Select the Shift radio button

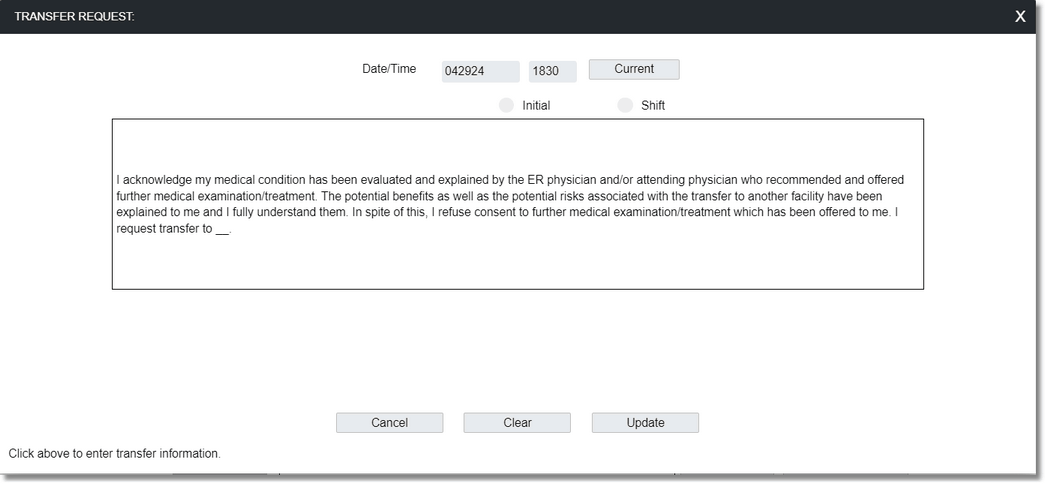point(625,105)
